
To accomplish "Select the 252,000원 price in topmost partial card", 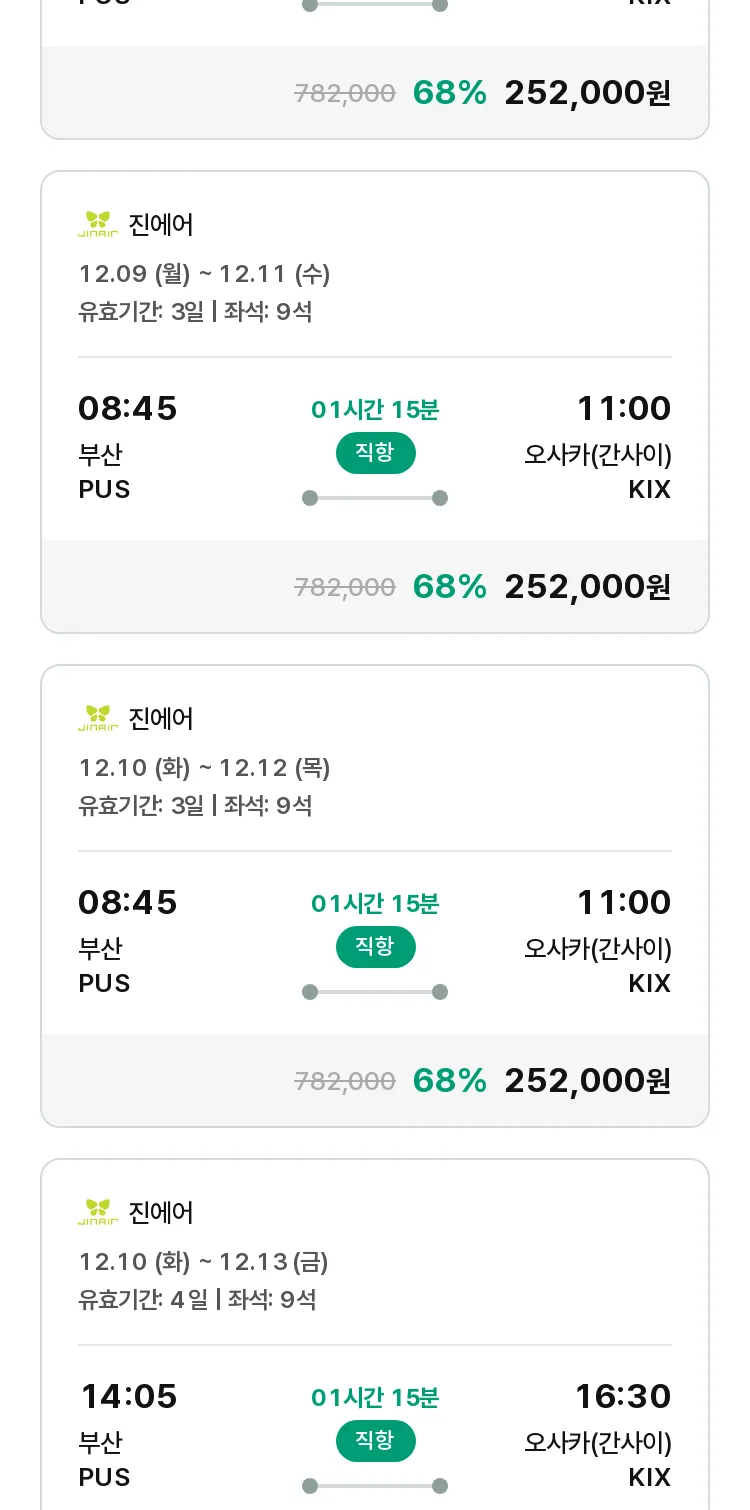I will coord(587,93).
